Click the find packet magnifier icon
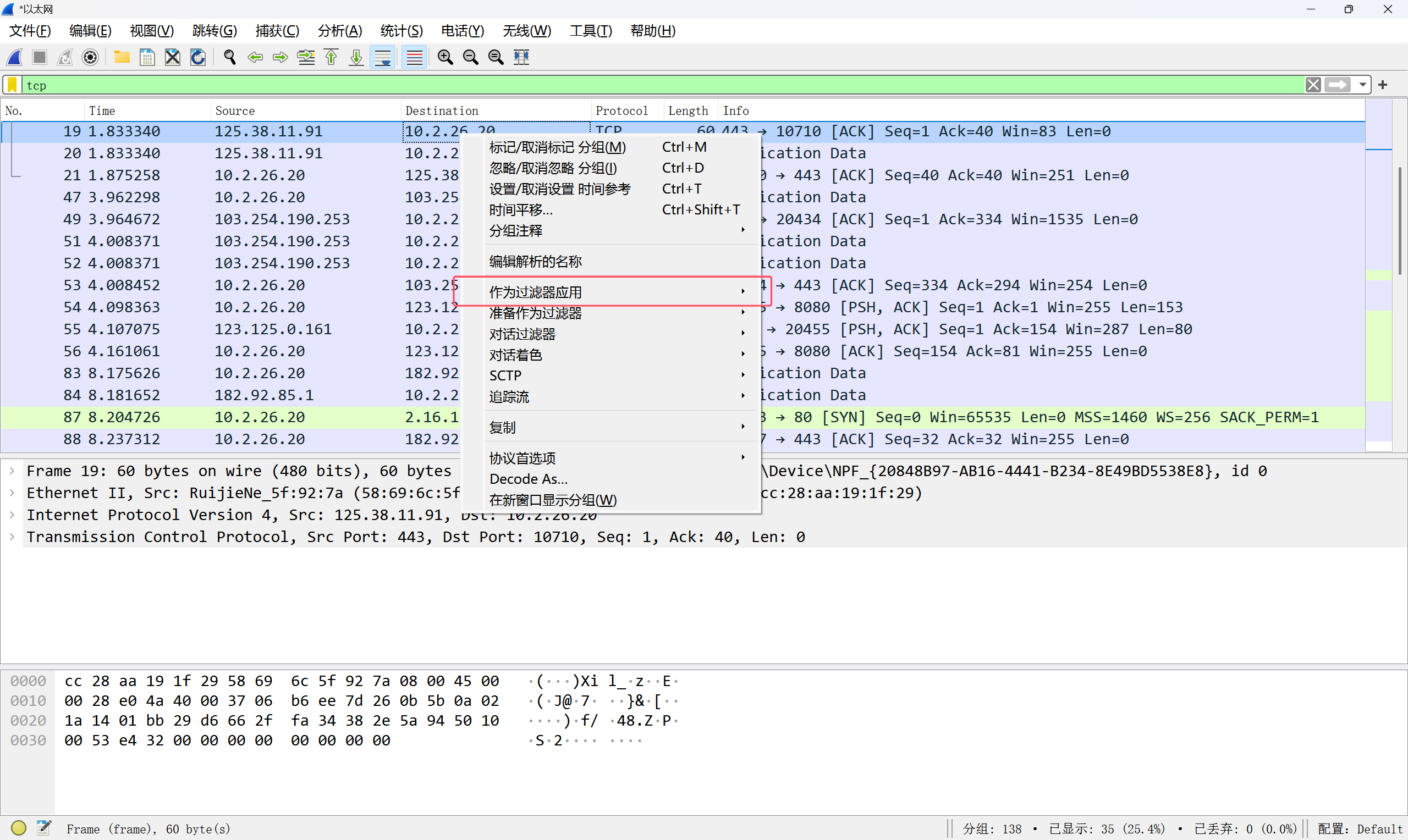 [229, 57]
